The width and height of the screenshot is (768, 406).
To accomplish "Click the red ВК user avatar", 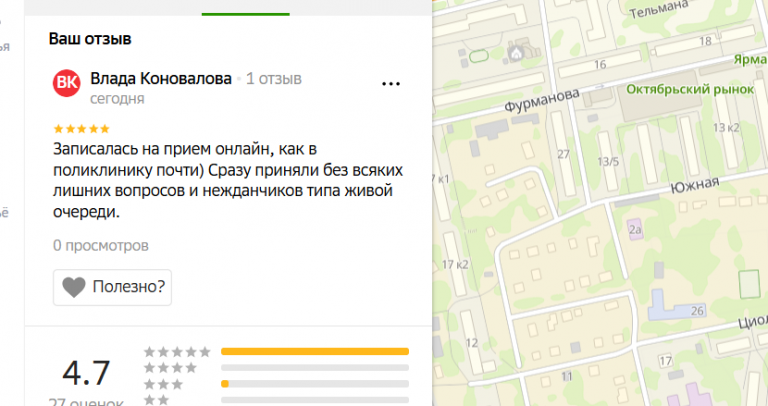I will pos(67,83).
